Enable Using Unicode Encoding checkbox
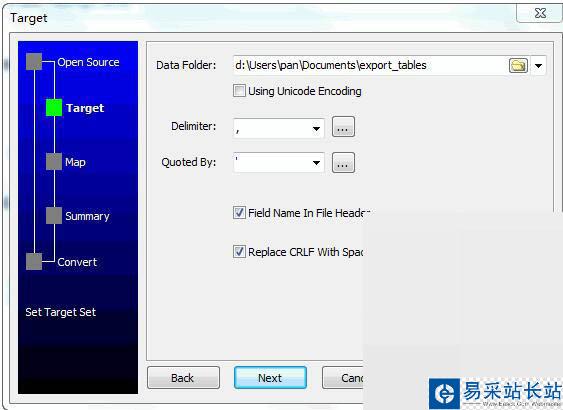 (239, 91)
